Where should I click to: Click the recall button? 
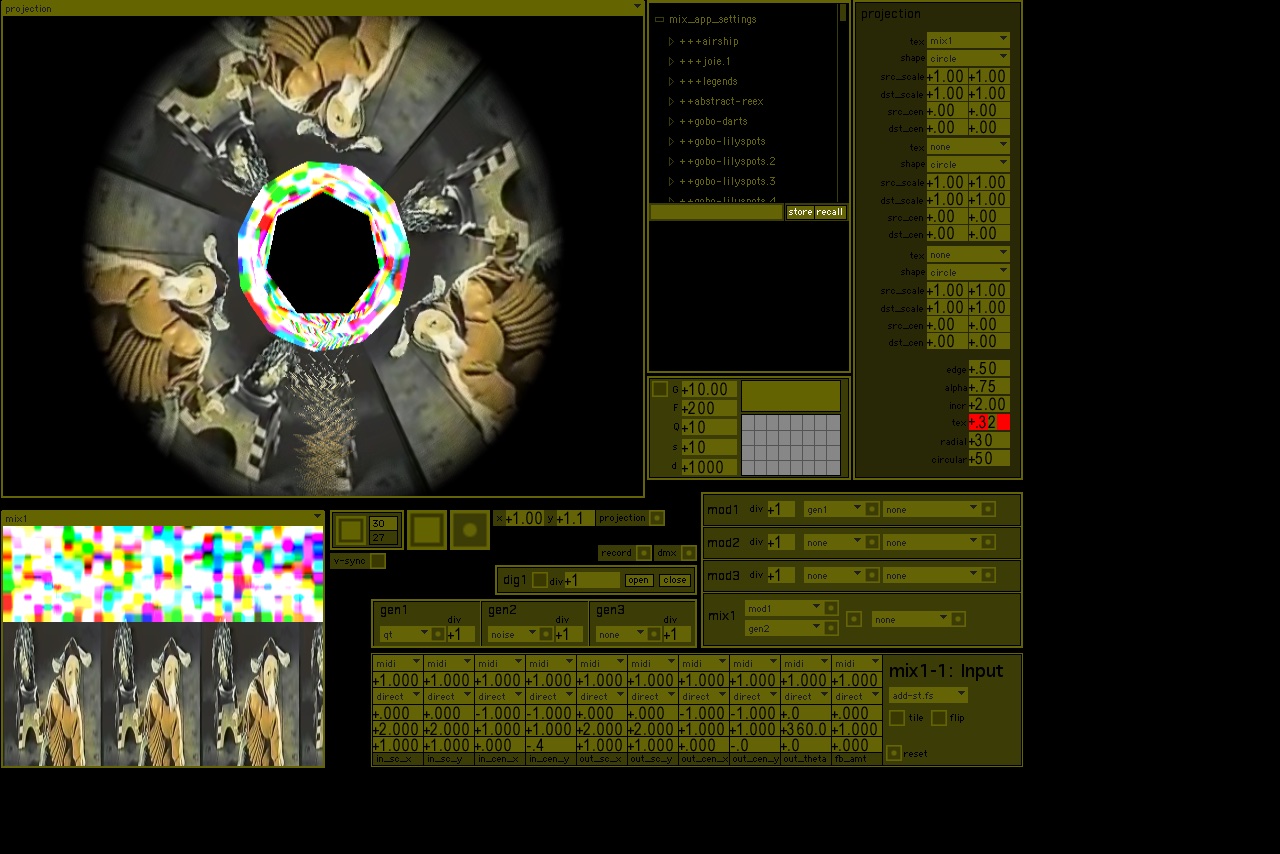point(830,212)
